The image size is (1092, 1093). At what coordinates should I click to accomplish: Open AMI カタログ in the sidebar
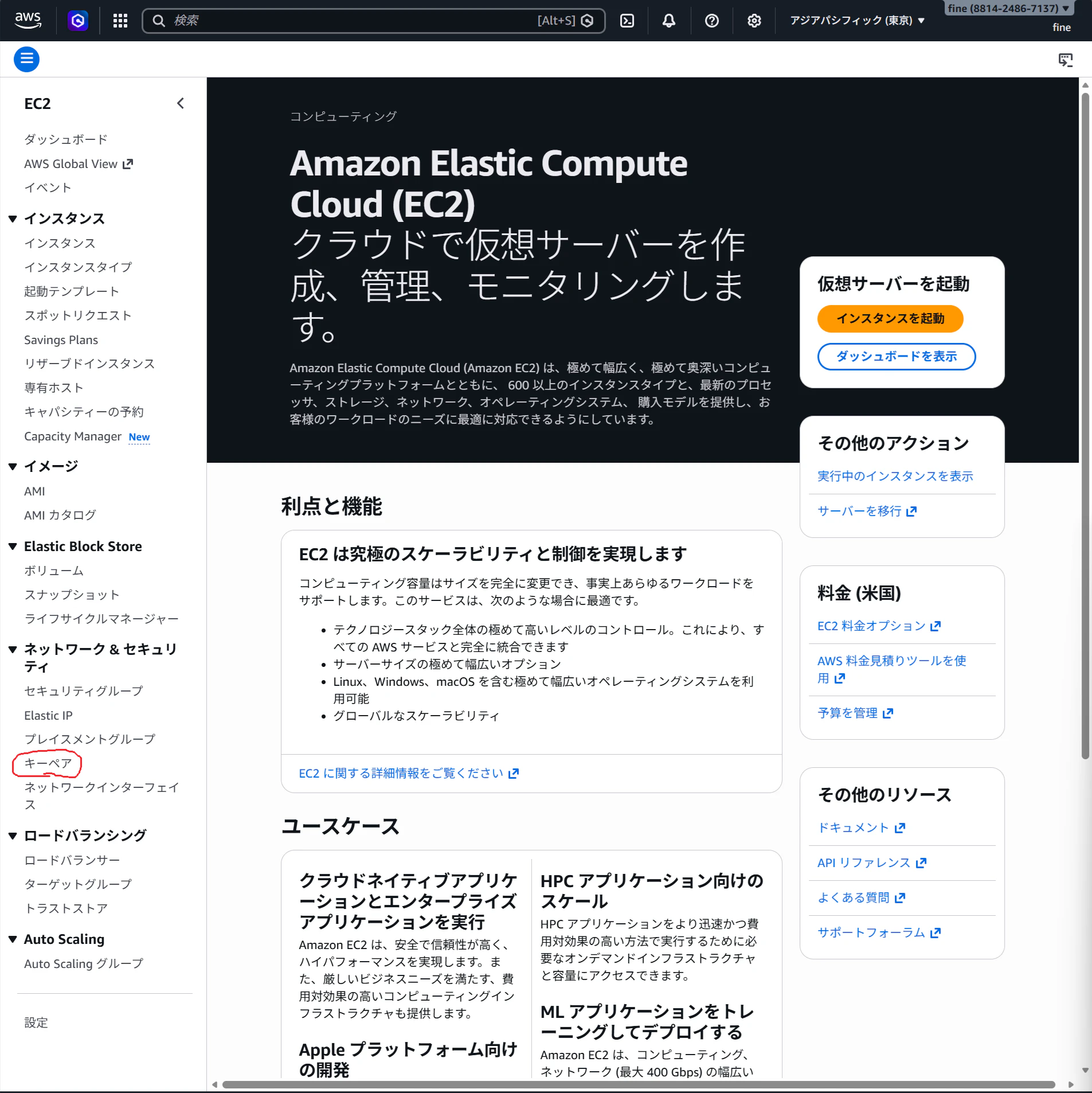[60, 515]
